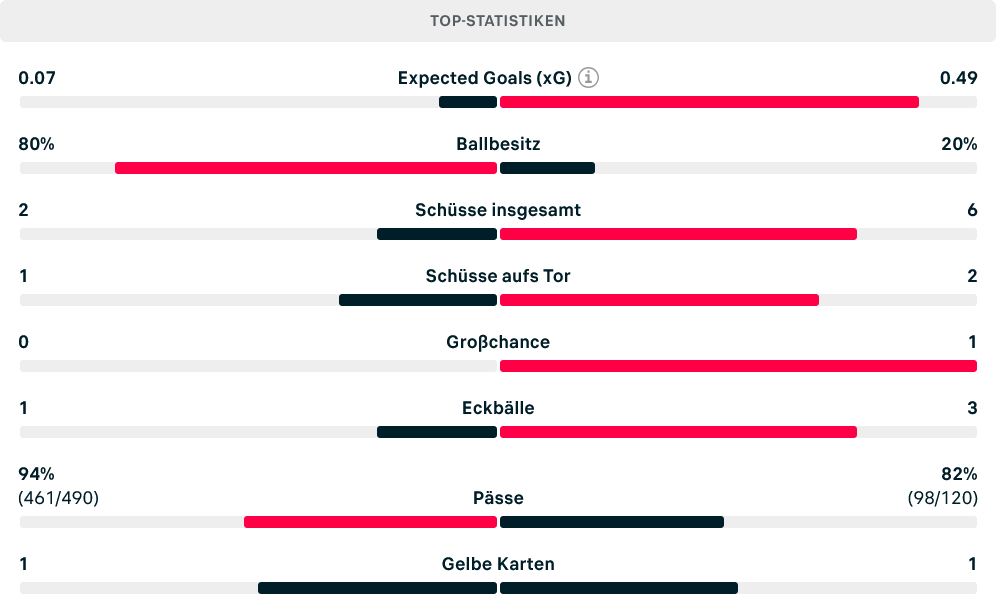Select the Top-Statistiken header bar
The width and height of the screenshot is (996, 594).
(498, 21)
